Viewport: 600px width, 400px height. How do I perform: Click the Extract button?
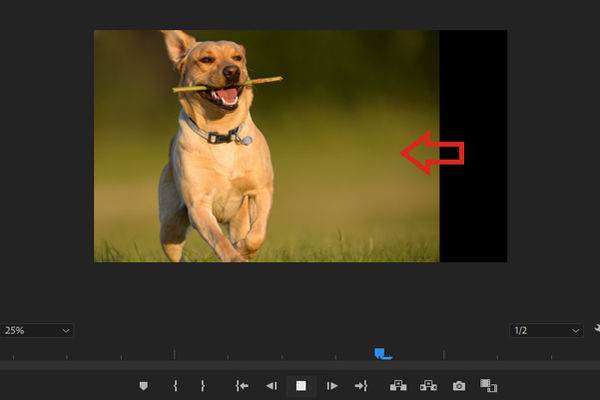428,385
